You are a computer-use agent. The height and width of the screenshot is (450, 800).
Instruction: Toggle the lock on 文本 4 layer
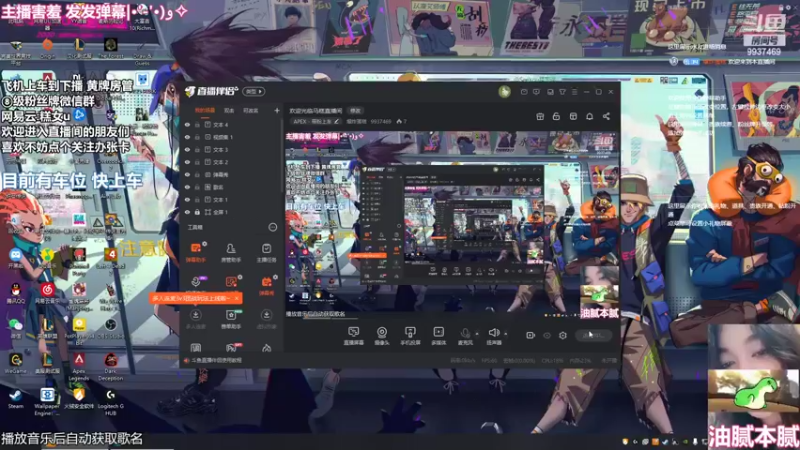[x=197, y=124]
